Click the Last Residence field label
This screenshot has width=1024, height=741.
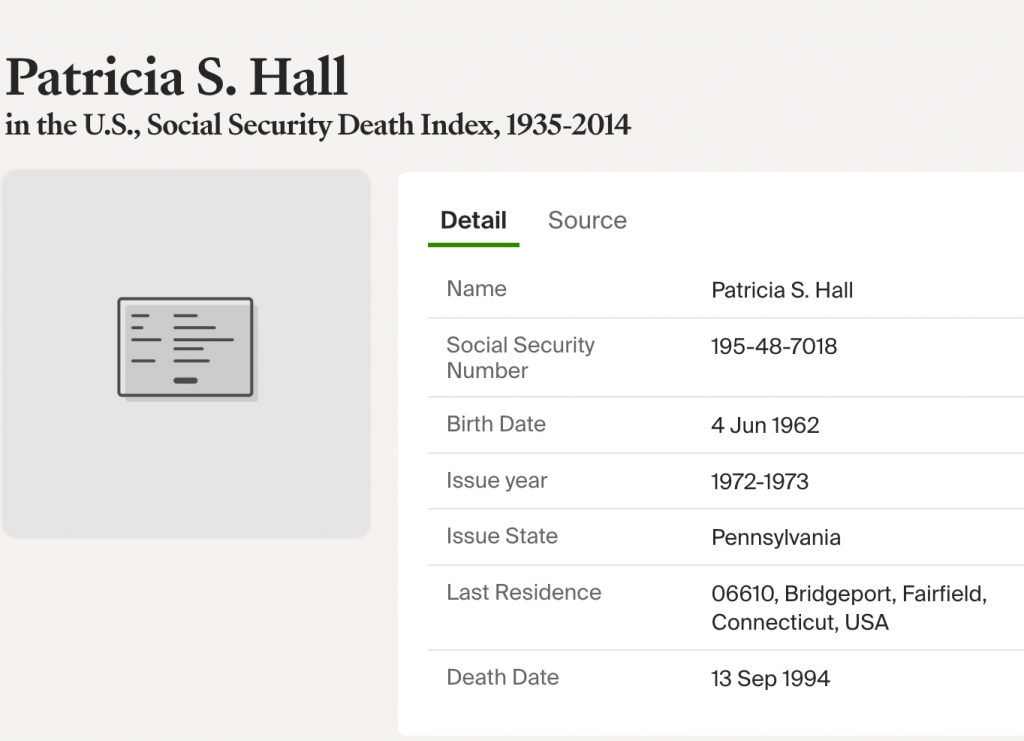click(524, 592)
